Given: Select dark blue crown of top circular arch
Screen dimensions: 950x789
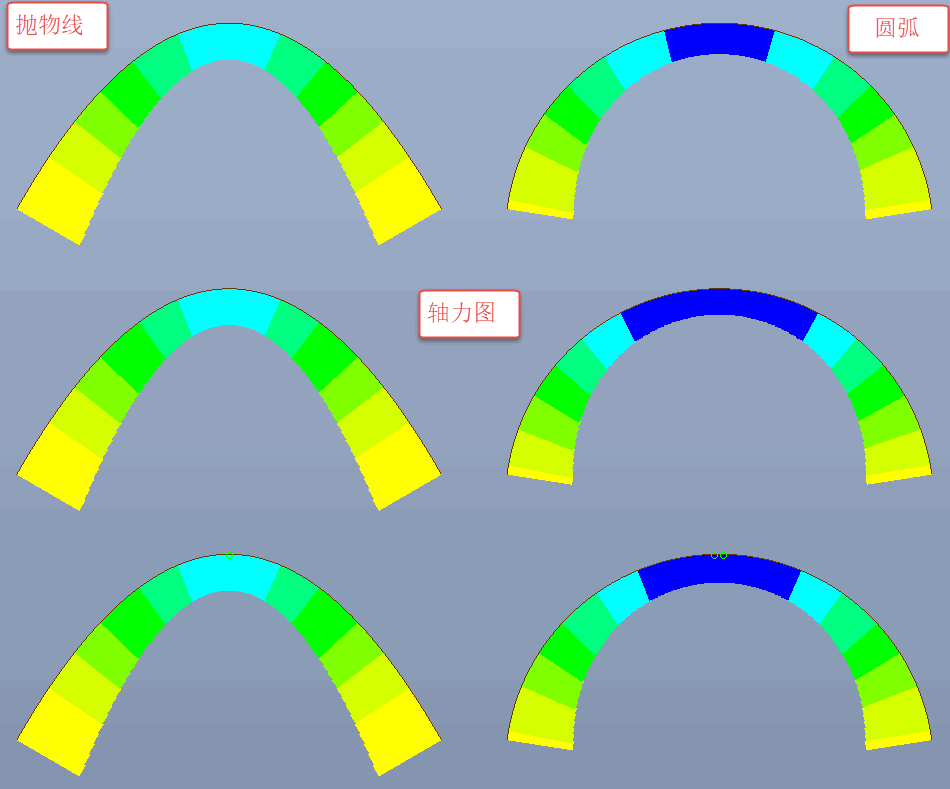Looking at the screenshot, I should [x=719, y=41].
